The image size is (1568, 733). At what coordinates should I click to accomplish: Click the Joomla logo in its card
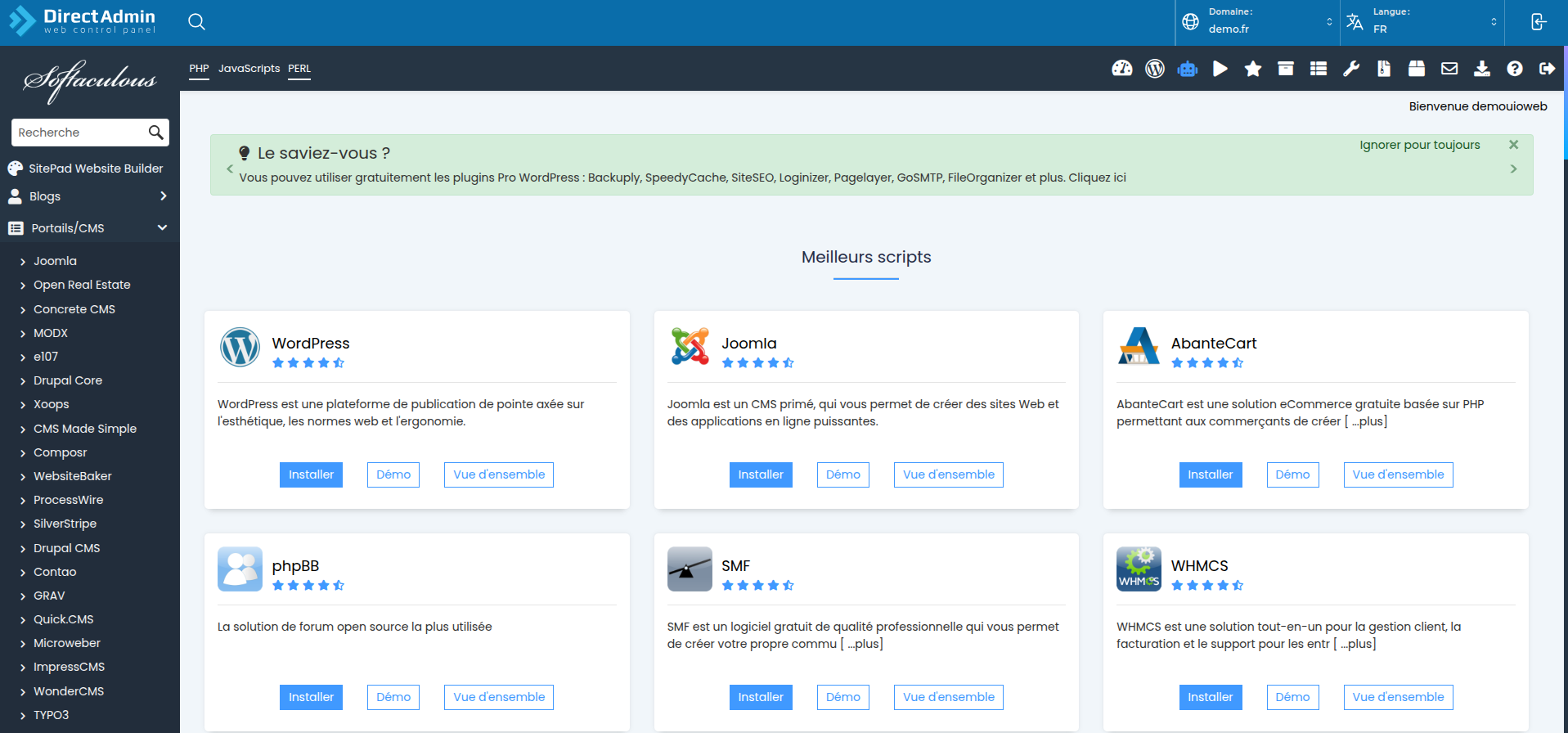point(690,346)
